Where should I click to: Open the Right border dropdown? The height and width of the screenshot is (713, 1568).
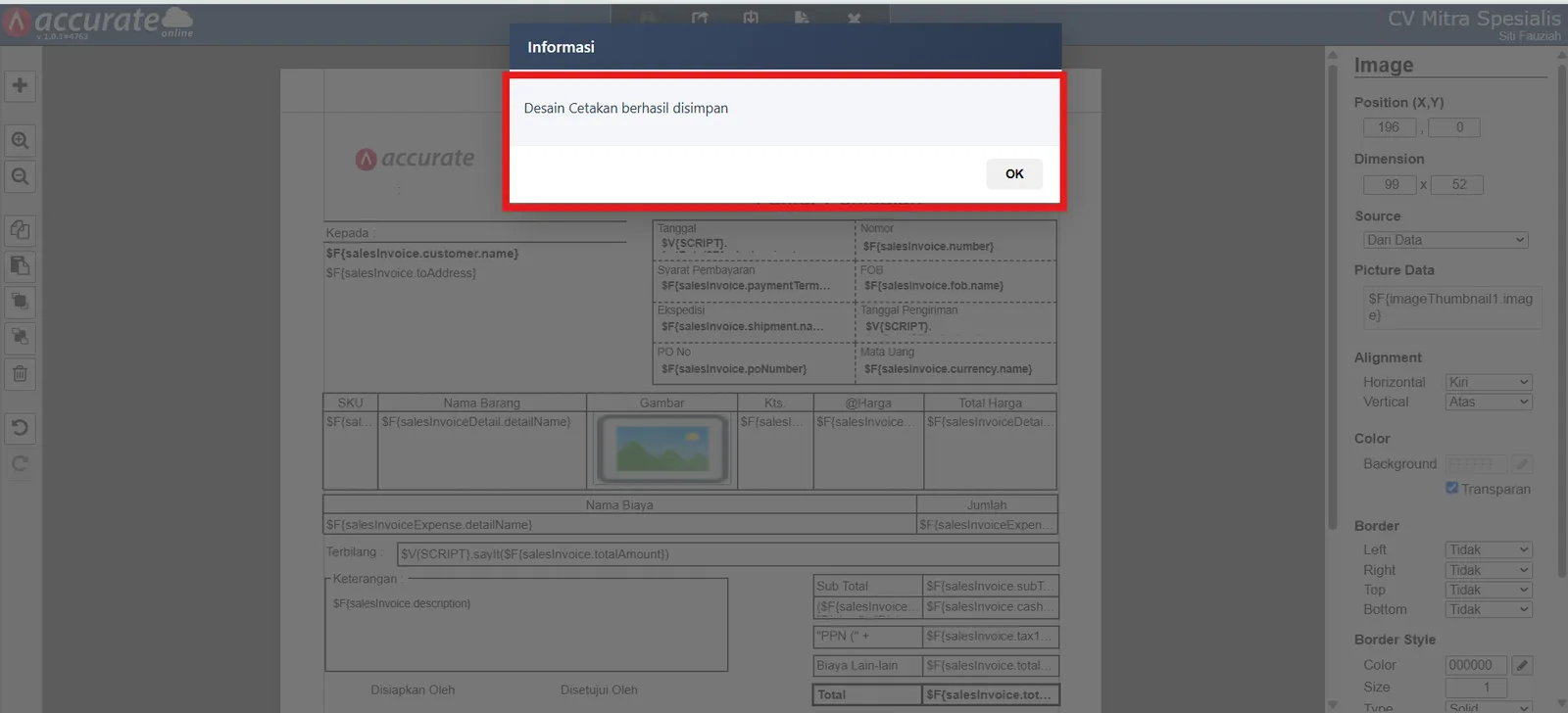click(x=1488, y=570)
